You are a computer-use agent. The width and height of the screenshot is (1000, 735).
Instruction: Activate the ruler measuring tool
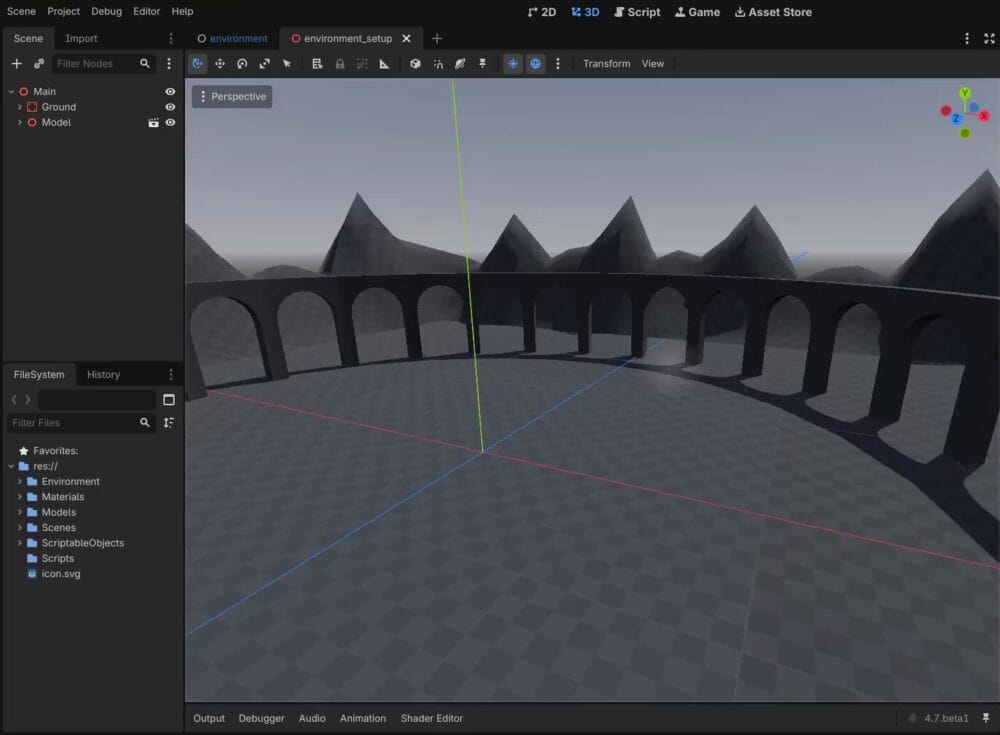(x=384, y=64)
